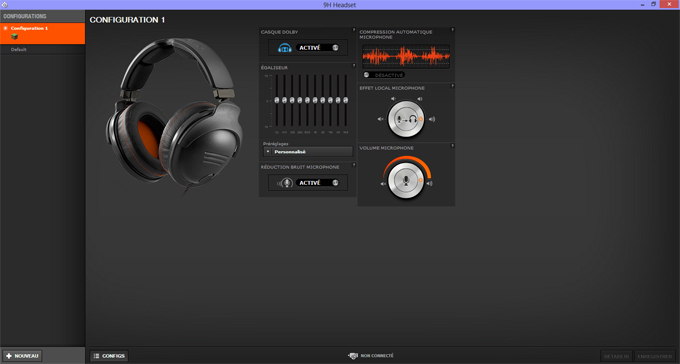Click the orange microphone compression waveform
Image resolution: width=680 pixels, height=364 pixels.
point(406,56)
